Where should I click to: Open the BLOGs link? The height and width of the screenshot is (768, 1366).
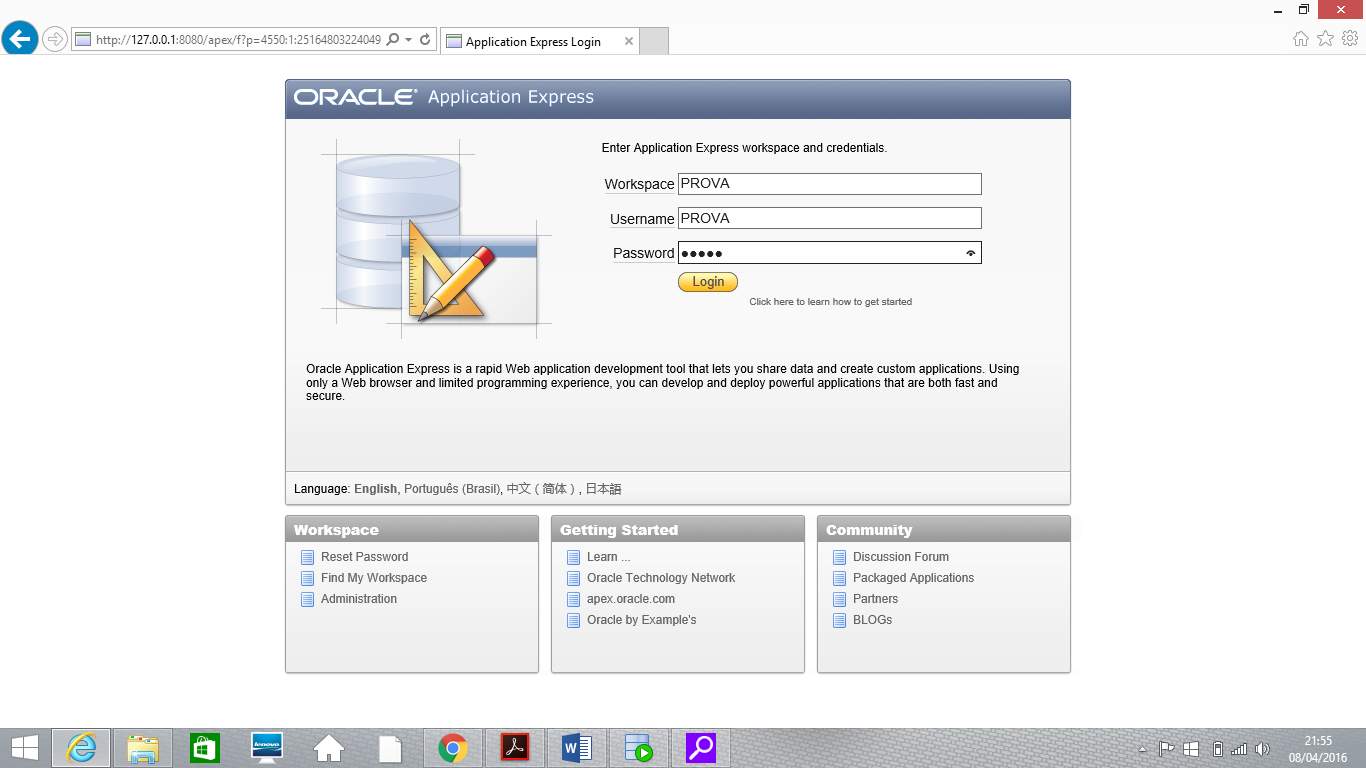click(872, 620)
